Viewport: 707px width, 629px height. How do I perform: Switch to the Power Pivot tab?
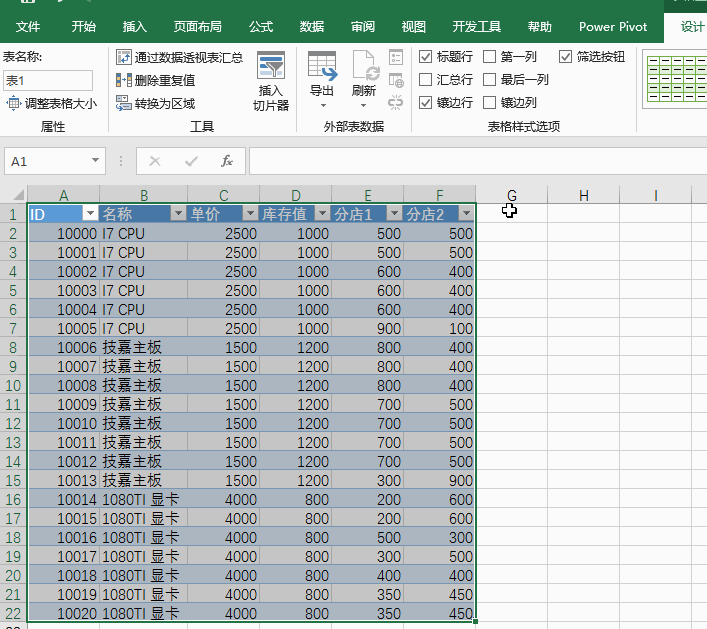coord(613,27)
